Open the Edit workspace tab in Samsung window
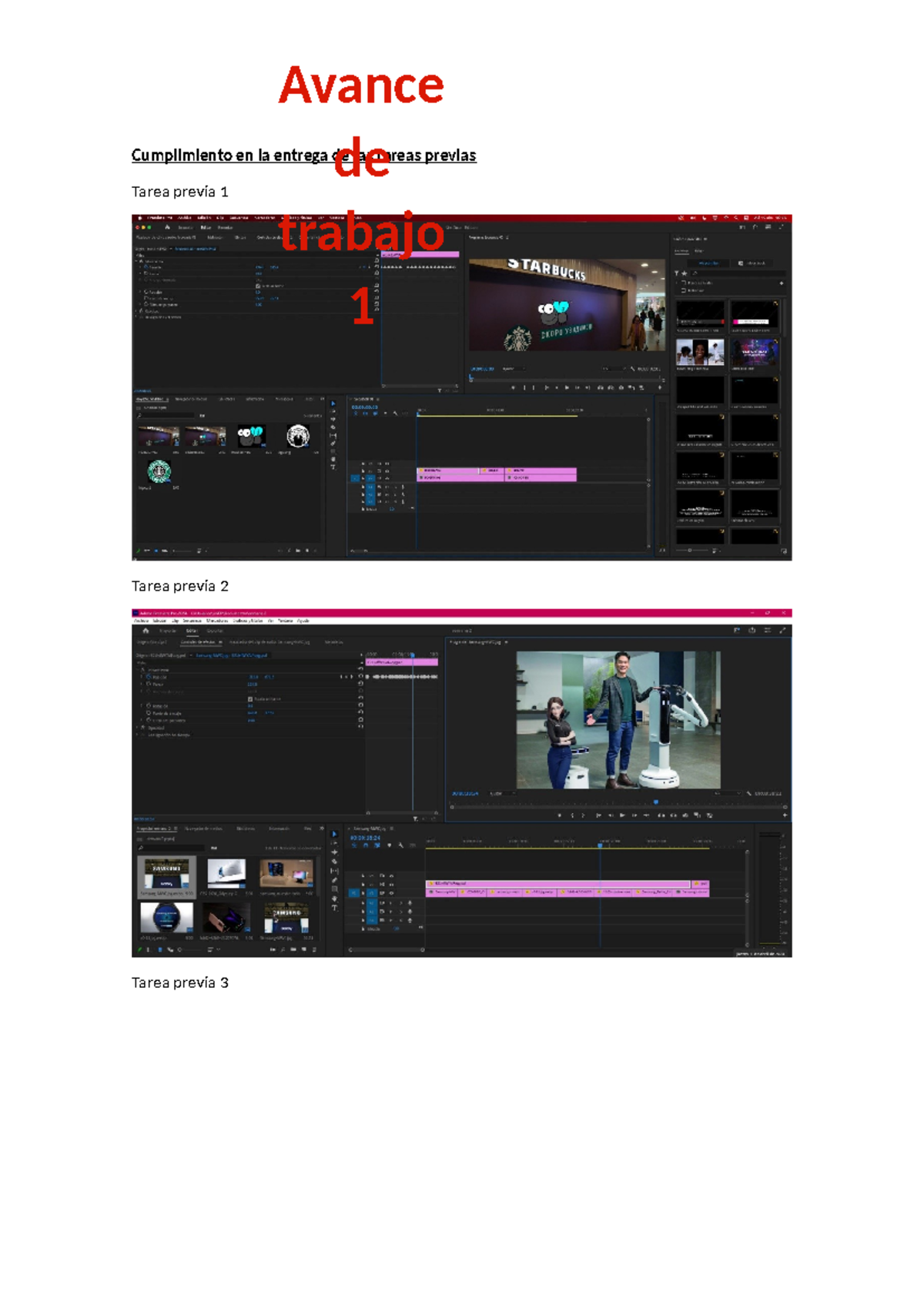The width and height of the screenshot is (924, 1306). tap(192, 631)
